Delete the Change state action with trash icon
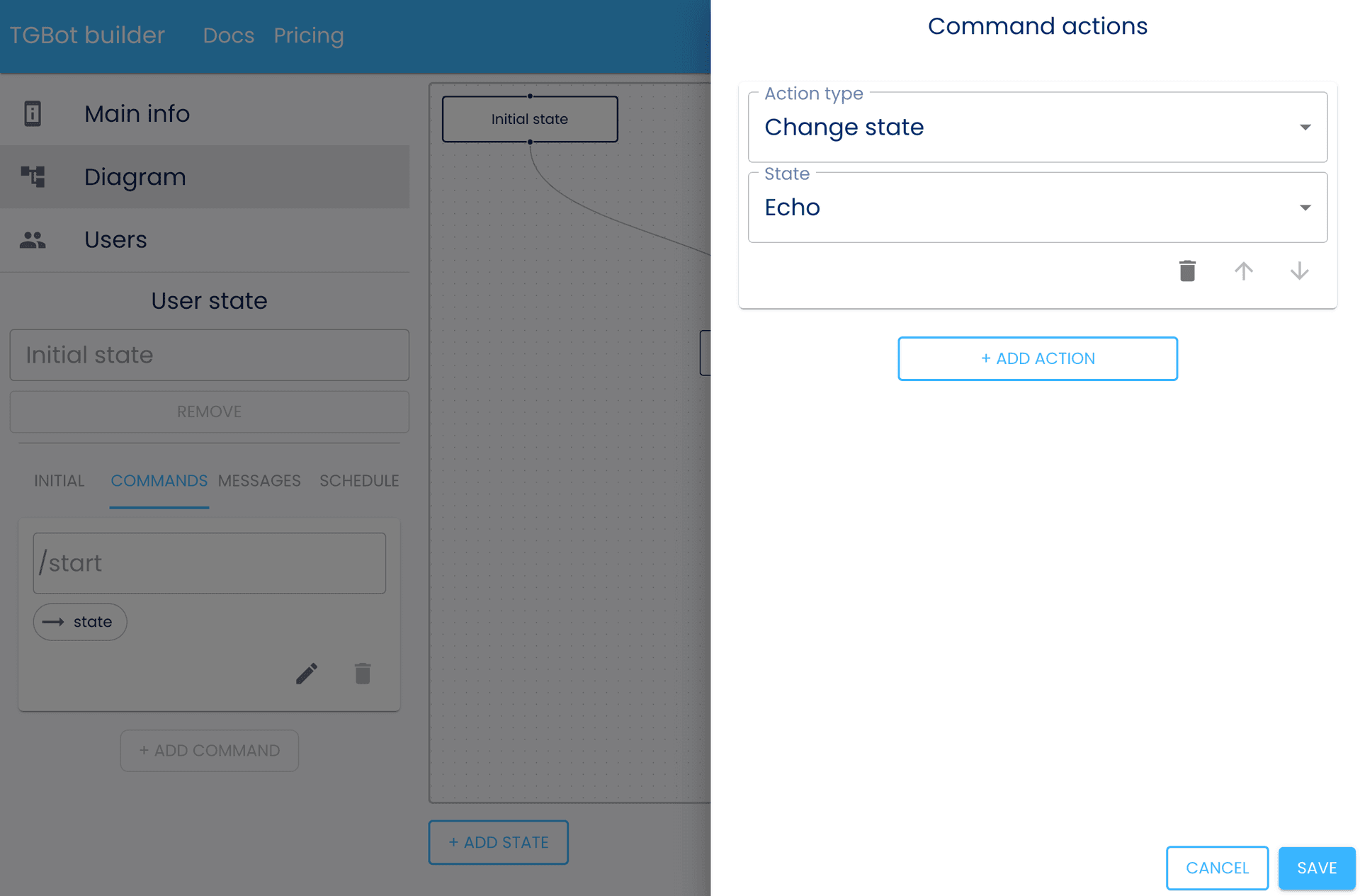1360x896 pixels. click(x=1187, y=271)
